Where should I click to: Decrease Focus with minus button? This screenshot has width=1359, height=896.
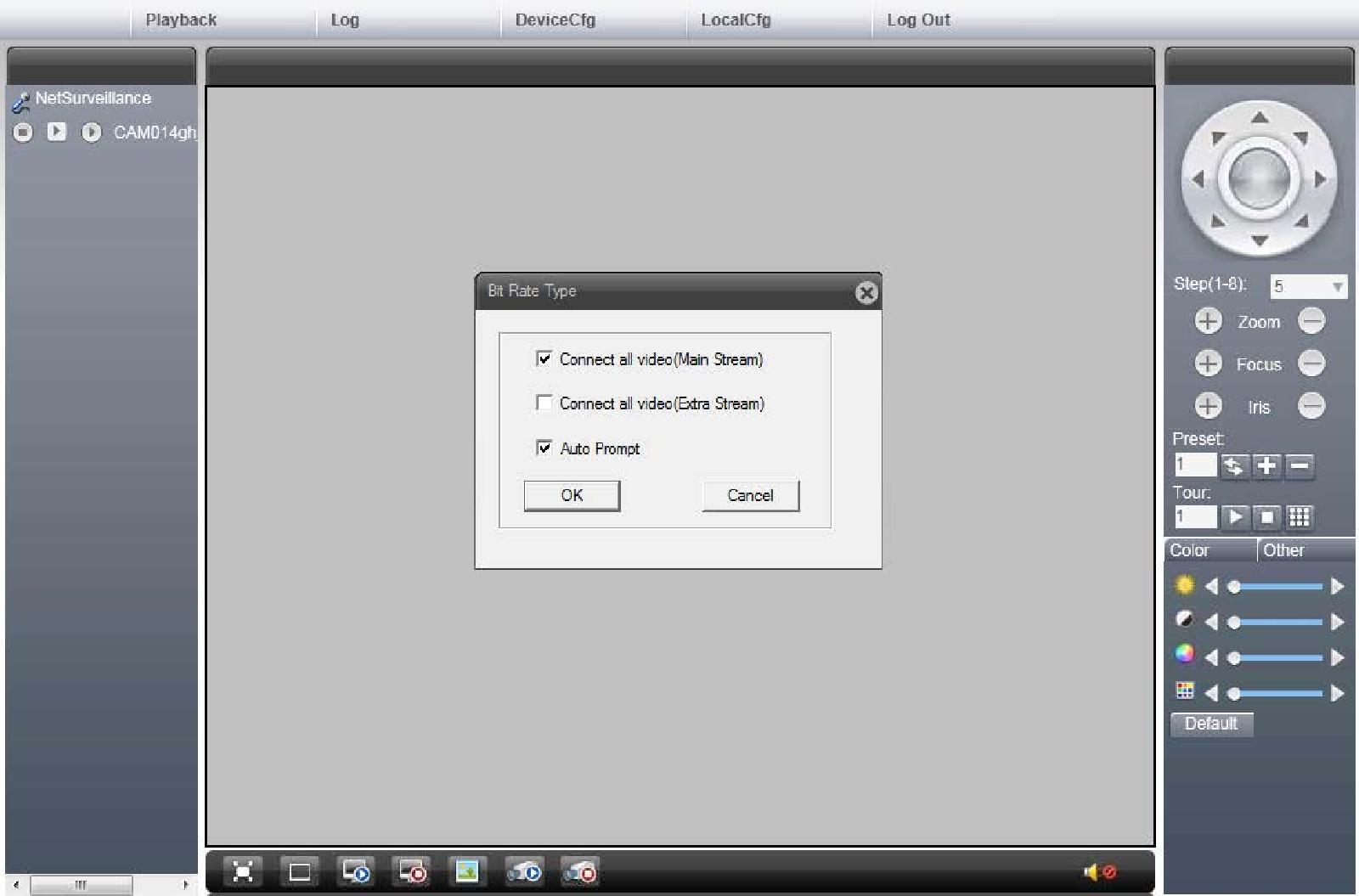point(1311,363)
